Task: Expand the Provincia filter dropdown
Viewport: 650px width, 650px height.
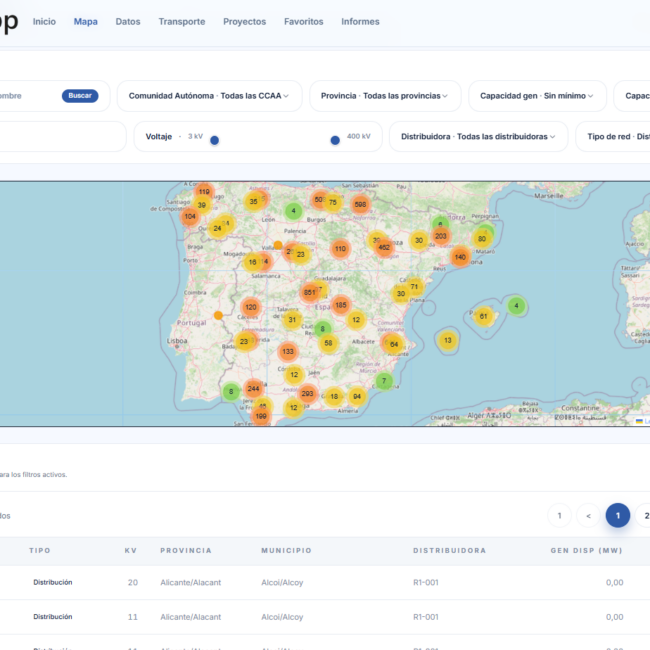Action: click(385, 96)
